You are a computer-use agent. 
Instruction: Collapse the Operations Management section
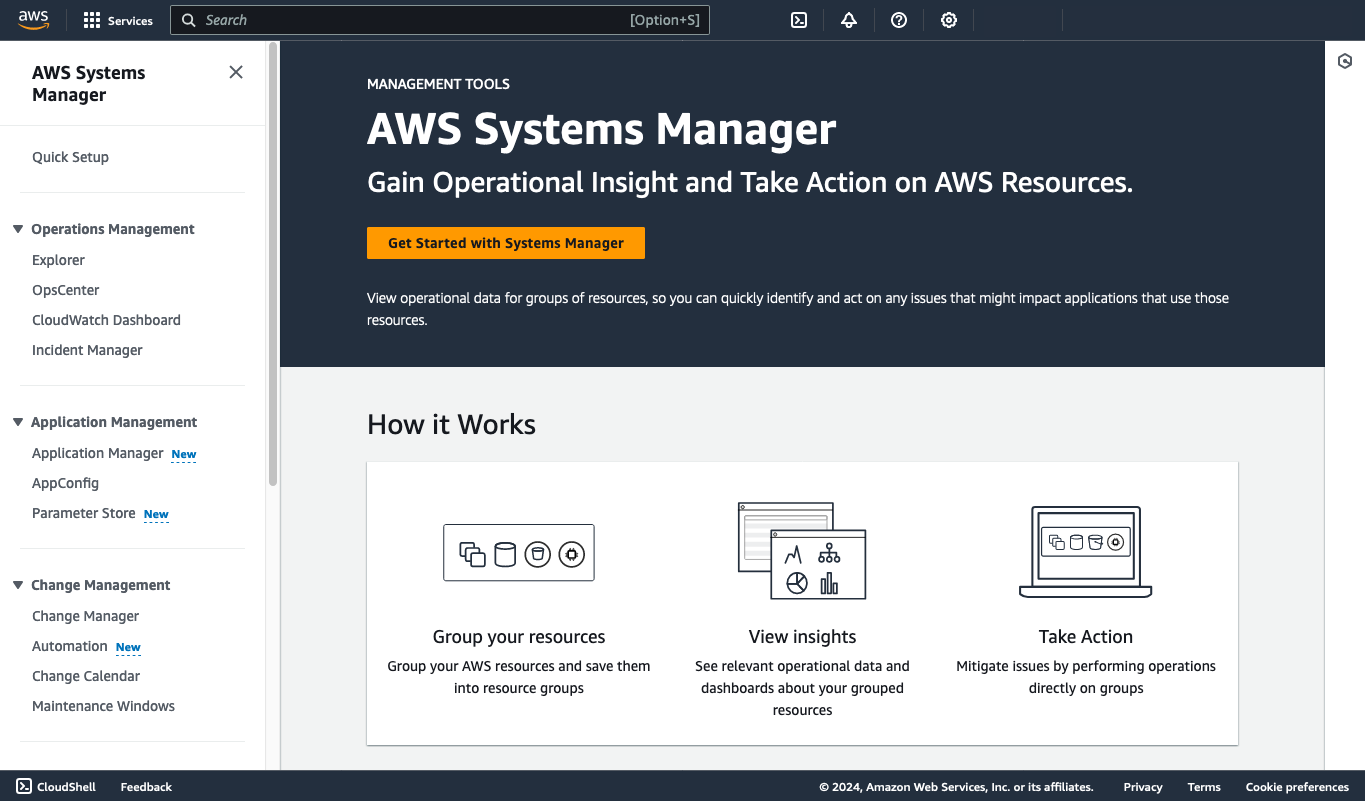17,228
